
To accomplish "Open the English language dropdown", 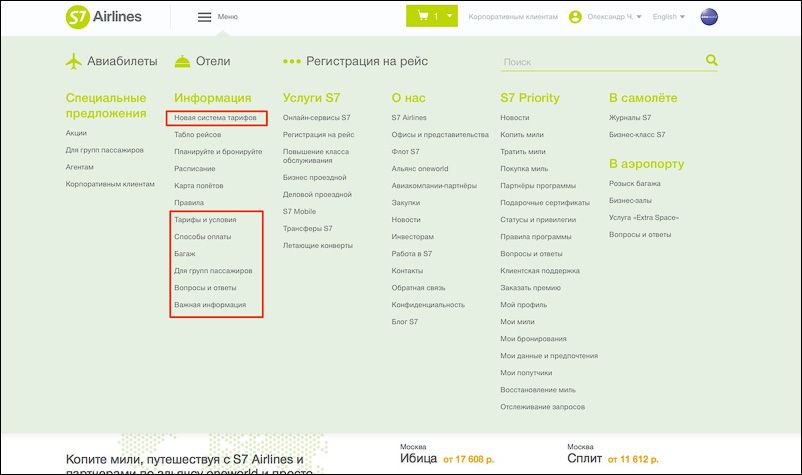I will [669, 17].
